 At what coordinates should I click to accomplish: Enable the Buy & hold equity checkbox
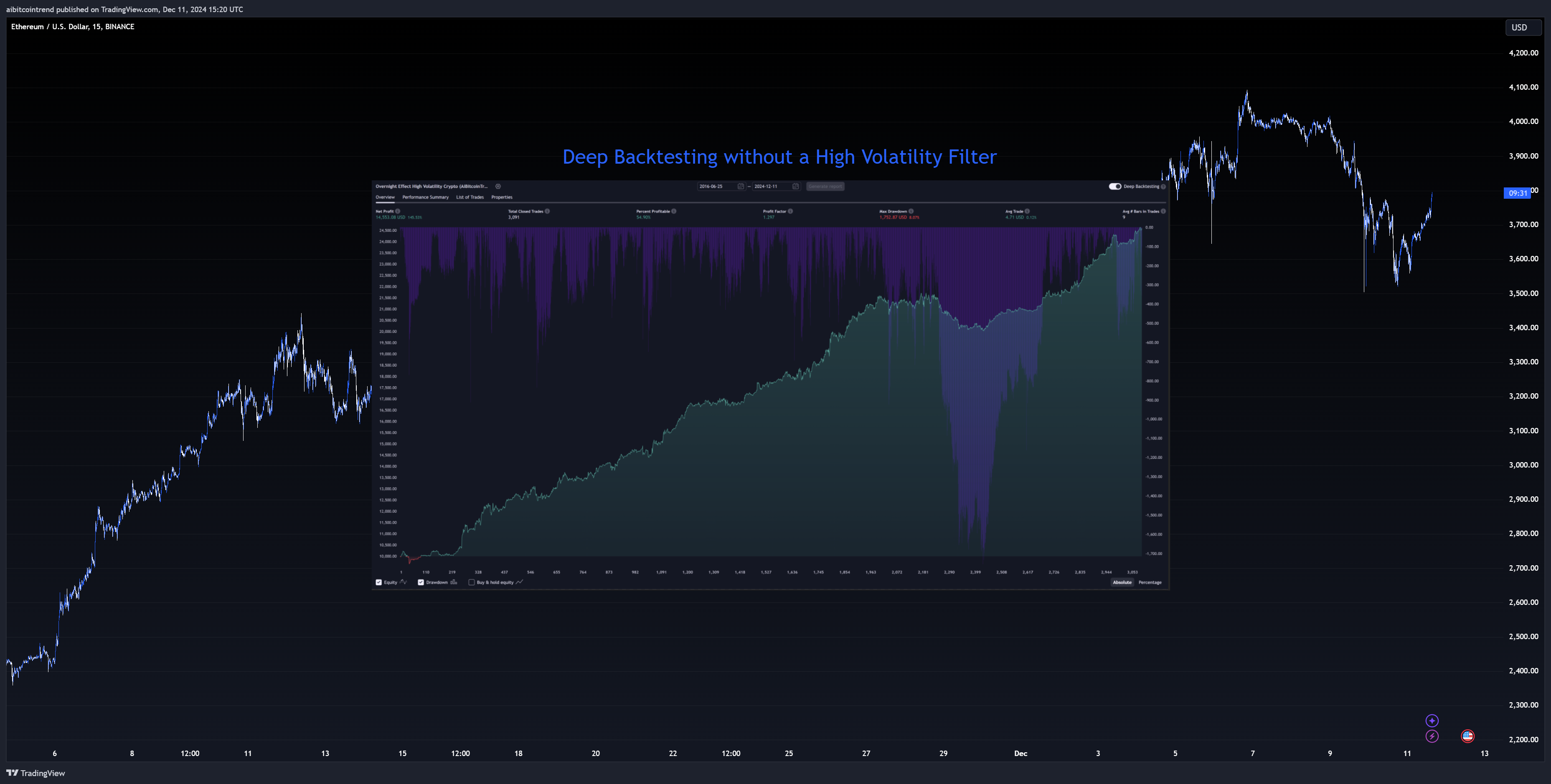(472, 582)
